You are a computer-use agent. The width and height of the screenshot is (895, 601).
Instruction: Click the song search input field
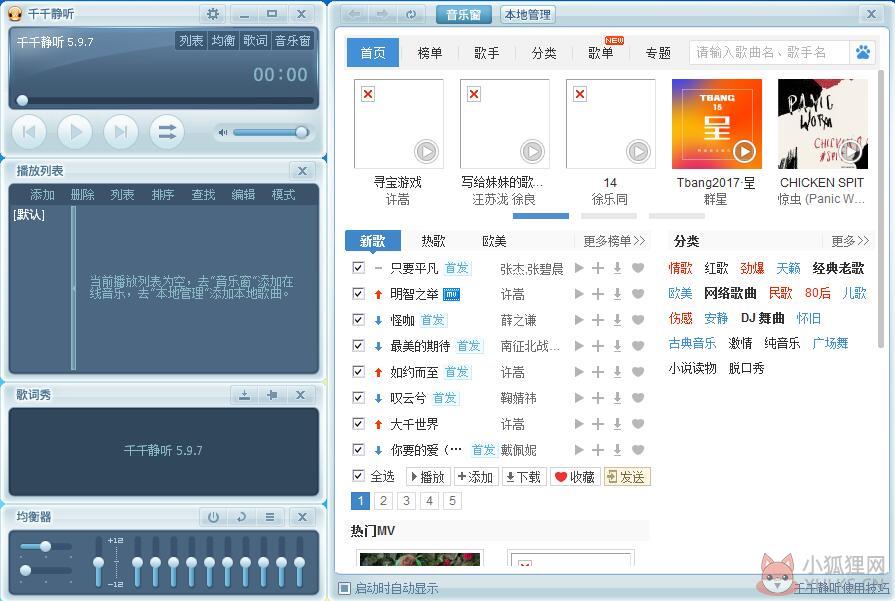coord(769,53)
